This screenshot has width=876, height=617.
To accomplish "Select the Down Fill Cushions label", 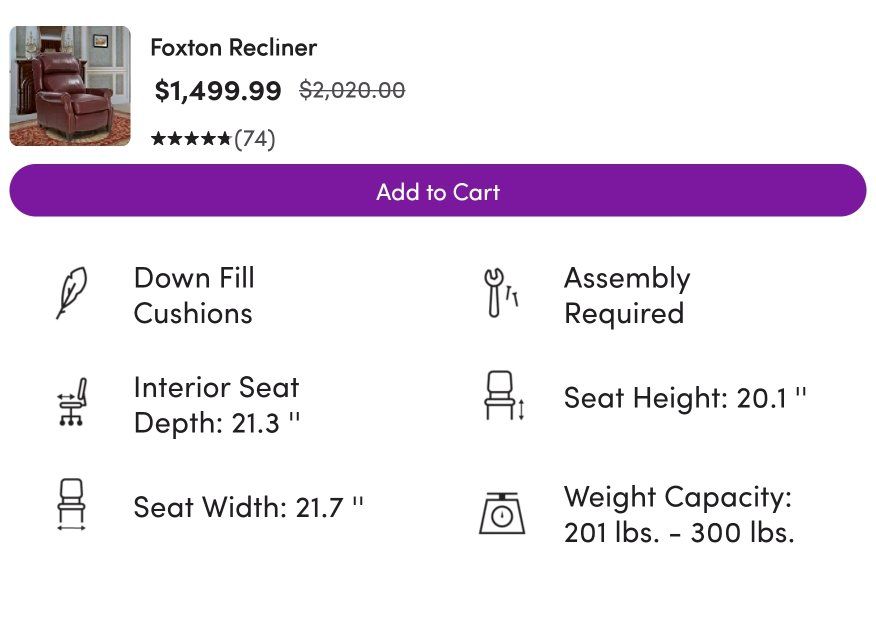I will [x=193, y=295].
